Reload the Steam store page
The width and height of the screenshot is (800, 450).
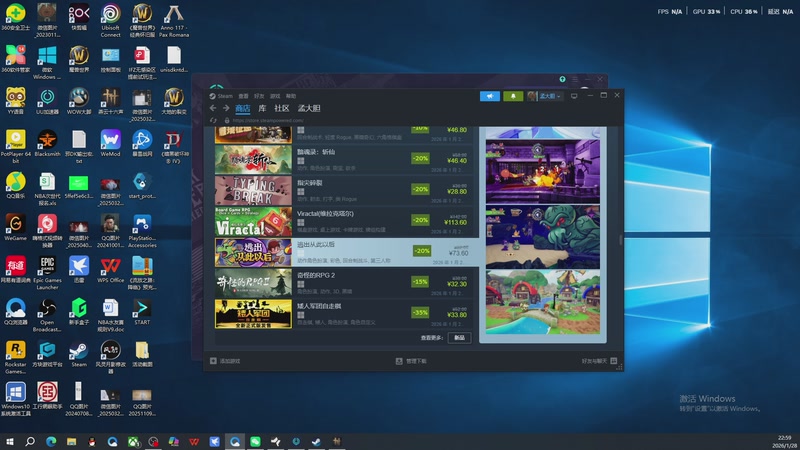213,120
